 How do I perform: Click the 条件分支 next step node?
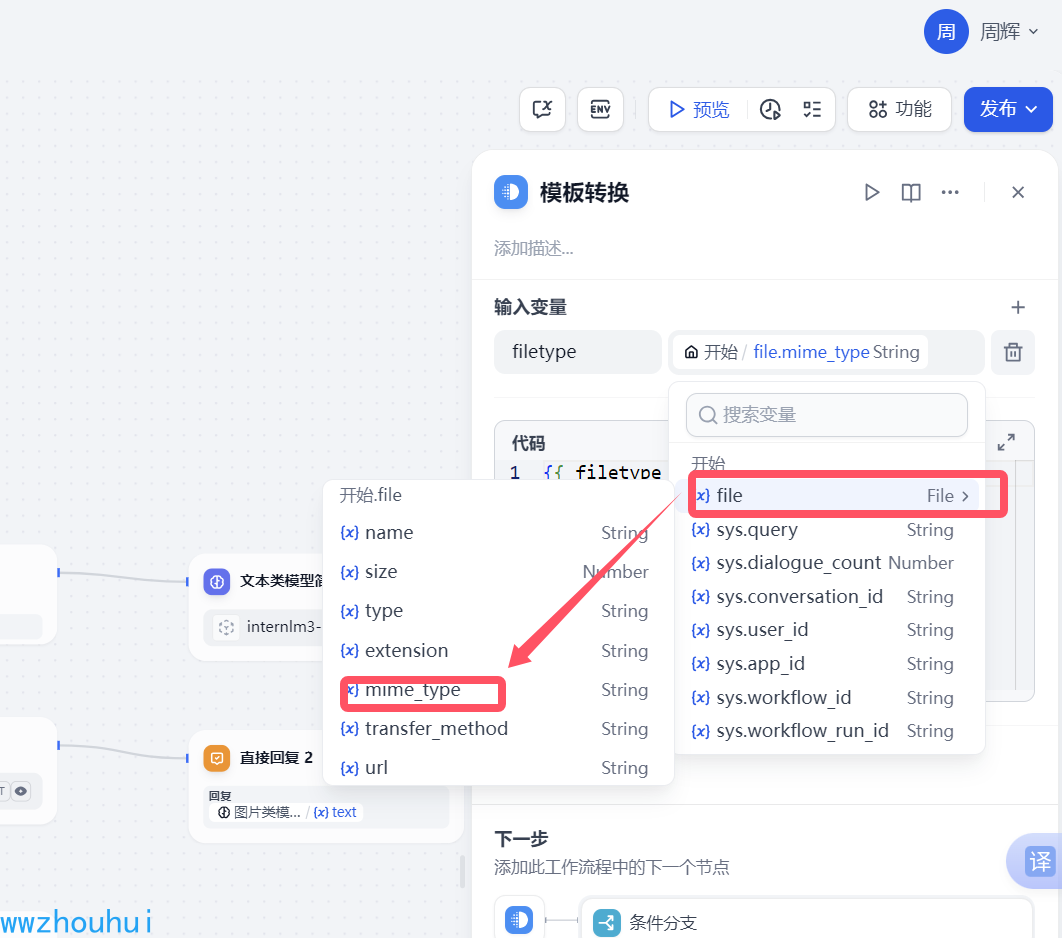pos(806,921)
